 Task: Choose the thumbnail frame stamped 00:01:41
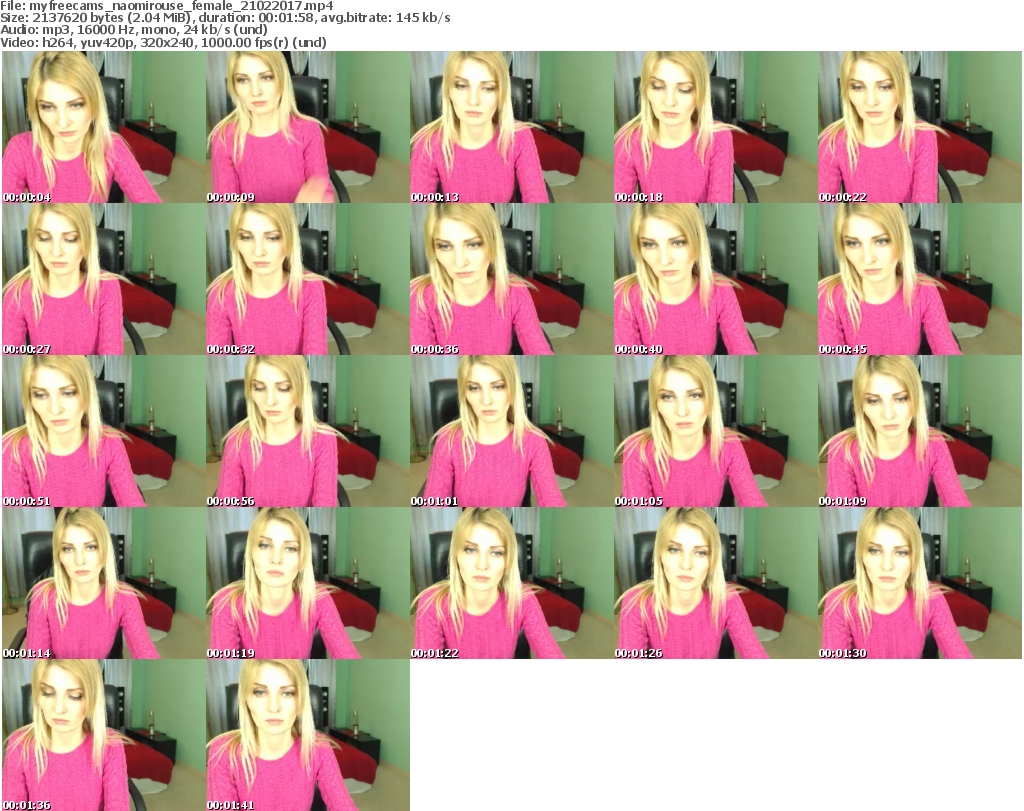[308, 735]
